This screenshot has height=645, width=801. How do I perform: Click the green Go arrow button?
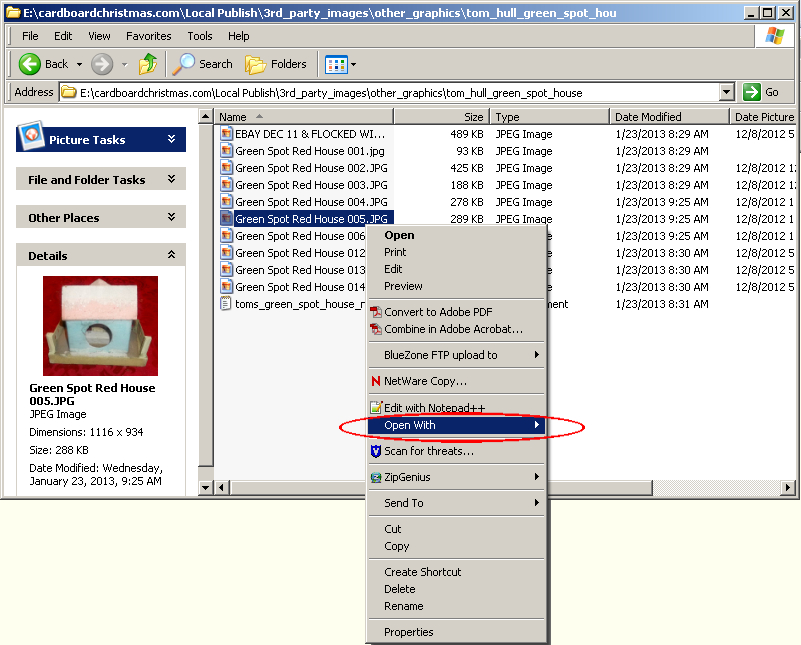tap(762, 92)
